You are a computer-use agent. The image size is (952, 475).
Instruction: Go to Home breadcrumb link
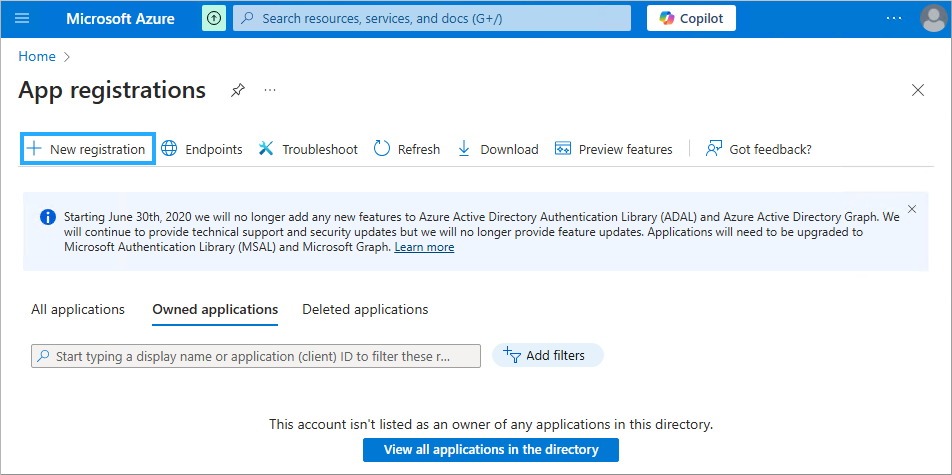(x=37, y=56)
